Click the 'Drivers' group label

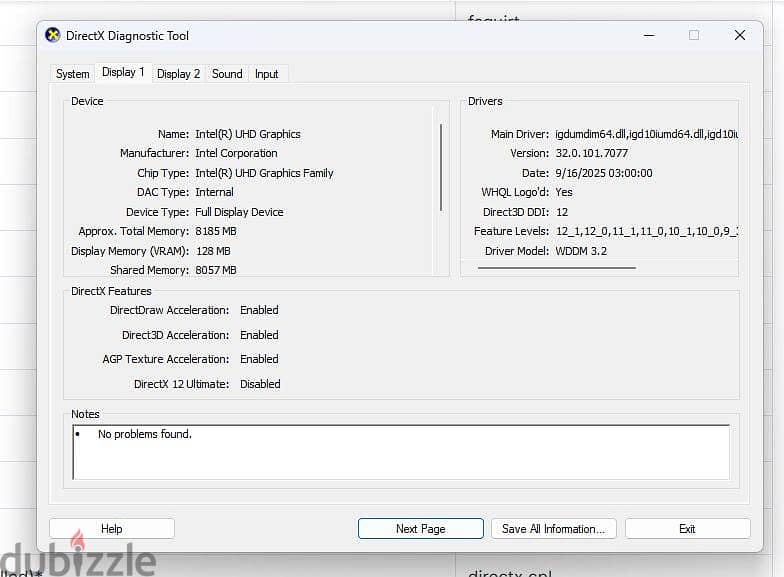click(x=485, y=101)
